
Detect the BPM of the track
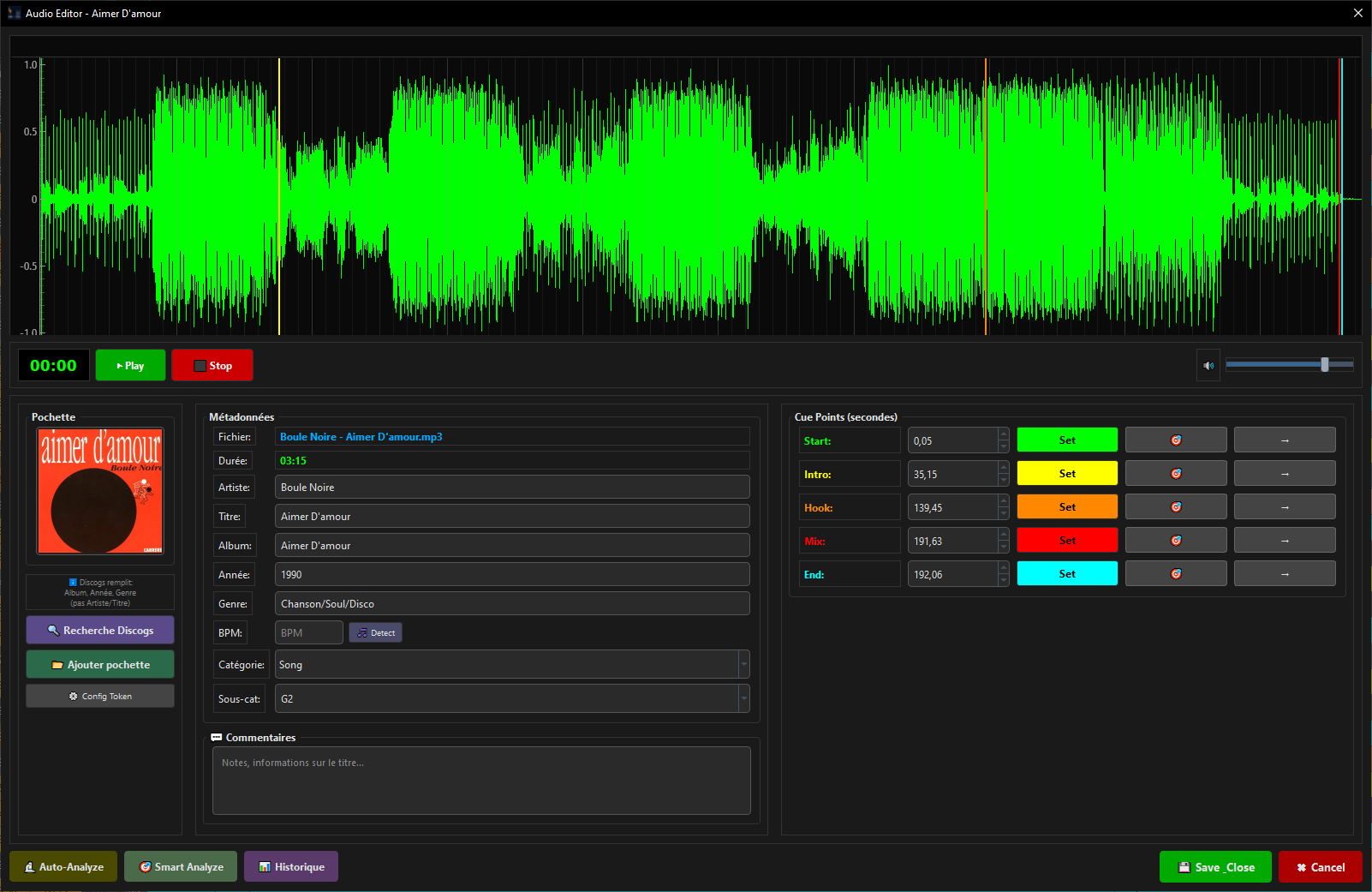(375, 633)
